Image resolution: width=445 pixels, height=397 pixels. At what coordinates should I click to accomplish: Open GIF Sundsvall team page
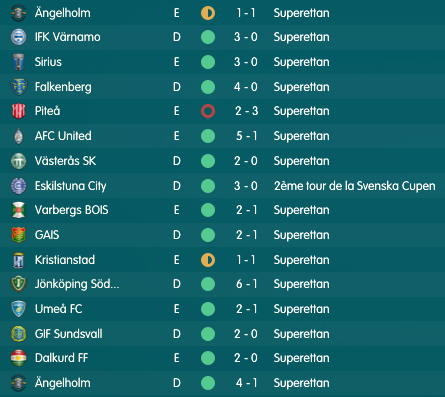tap(68, 334)
